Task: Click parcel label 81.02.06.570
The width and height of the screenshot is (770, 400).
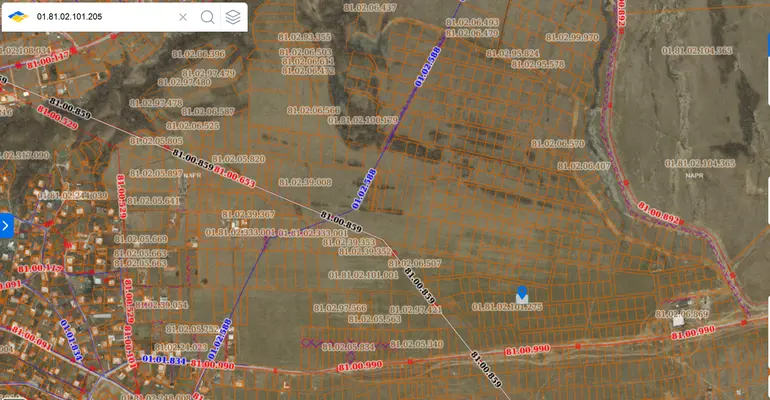Action: 558,144
